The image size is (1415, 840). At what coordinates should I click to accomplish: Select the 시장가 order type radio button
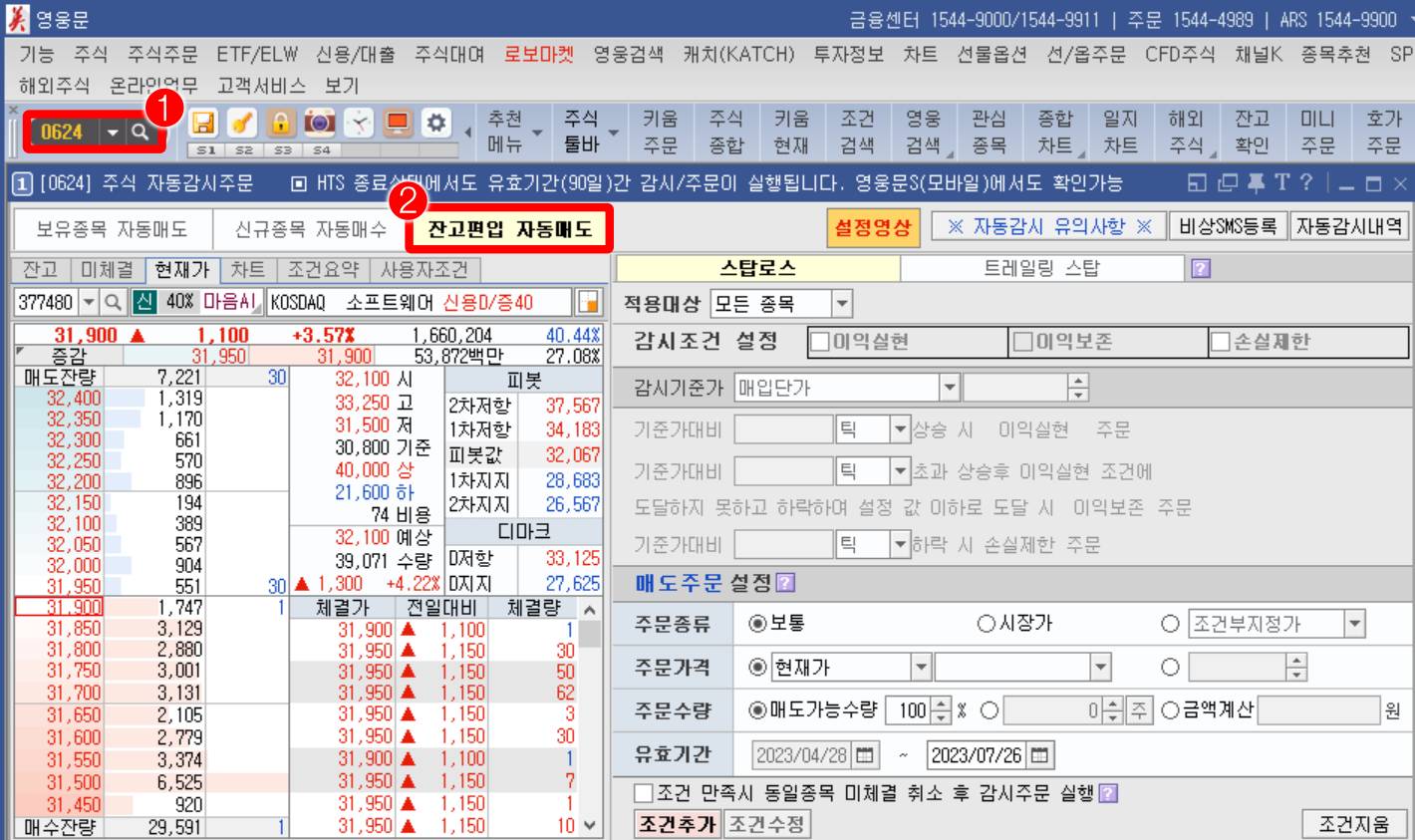pyautogui.click(x=987, y=624)
